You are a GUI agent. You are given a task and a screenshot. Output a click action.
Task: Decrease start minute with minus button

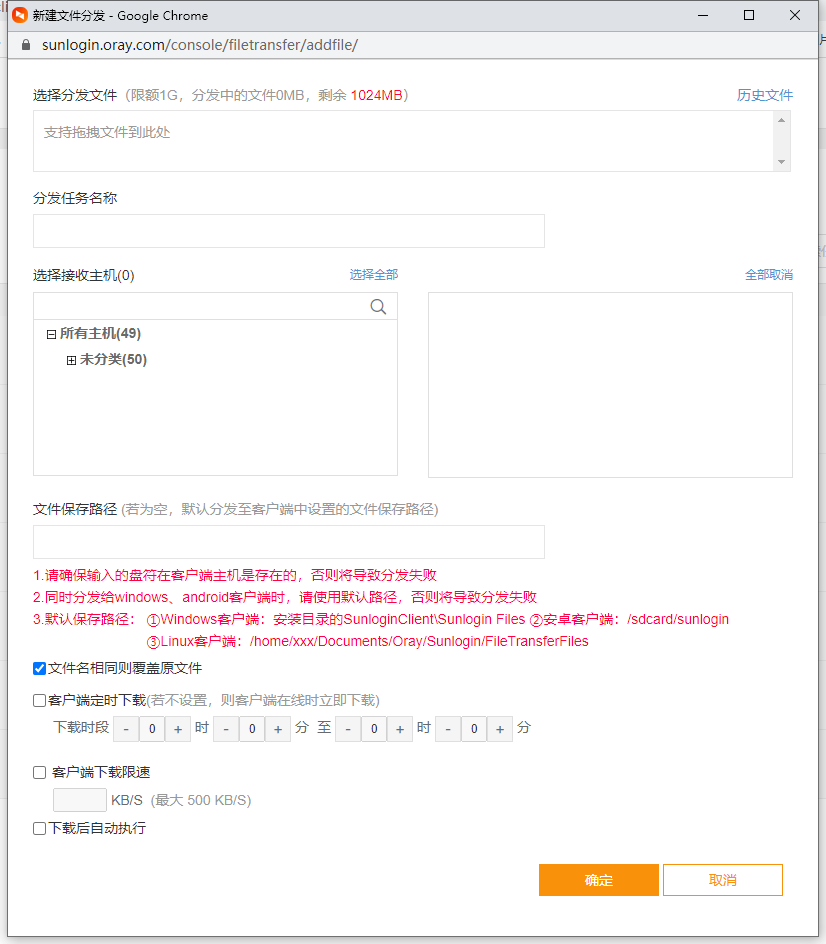tap(226, 729)
